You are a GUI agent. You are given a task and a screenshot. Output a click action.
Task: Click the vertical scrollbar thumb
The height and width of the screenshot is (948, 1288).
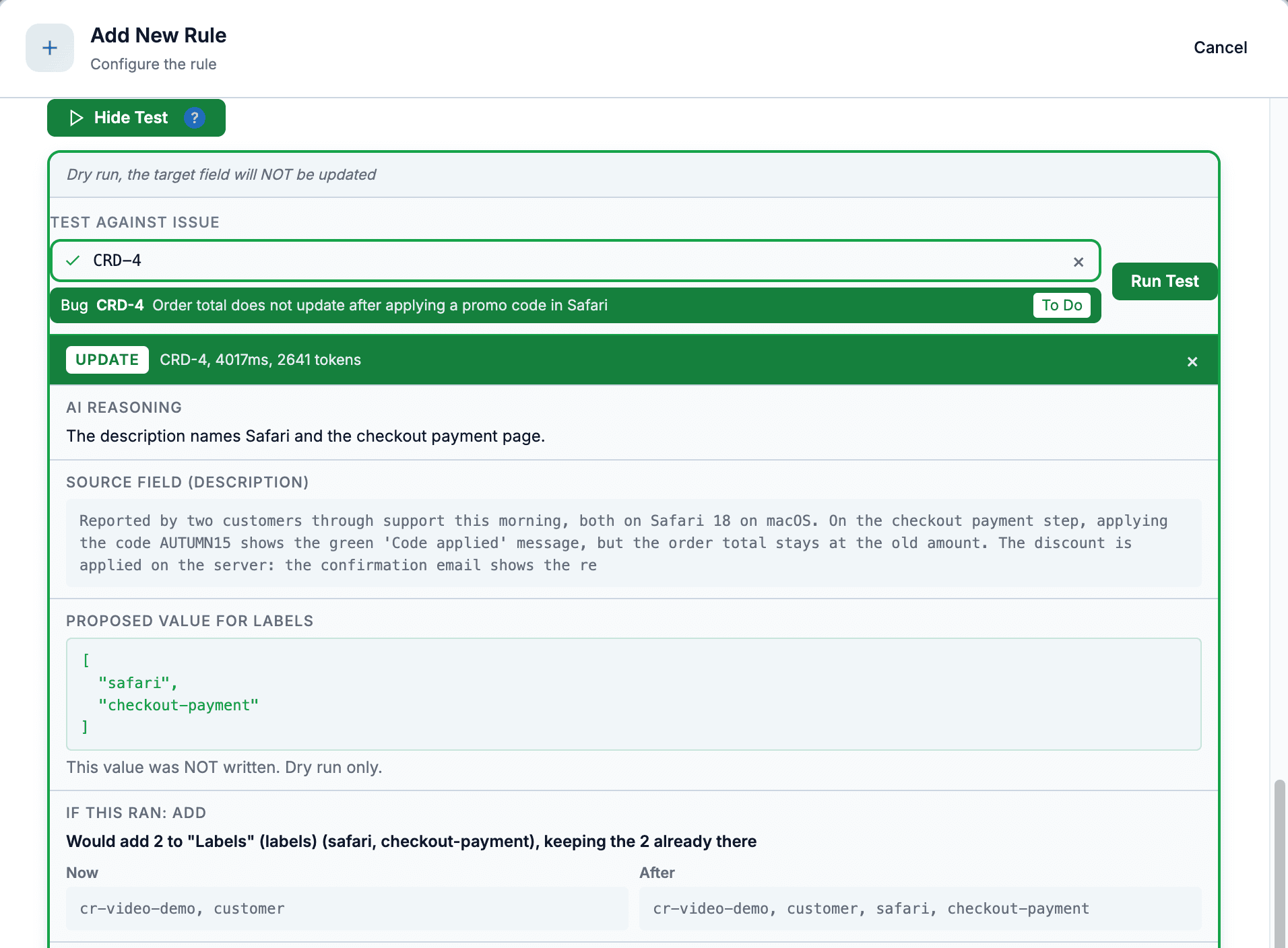pyautogui.click(x=1279, y=863)
